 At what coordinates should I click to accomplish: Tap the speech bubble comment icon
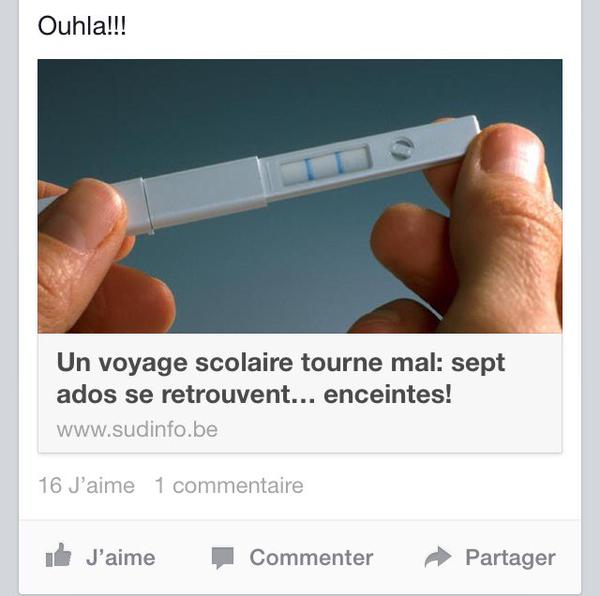[x=222, y=558]
